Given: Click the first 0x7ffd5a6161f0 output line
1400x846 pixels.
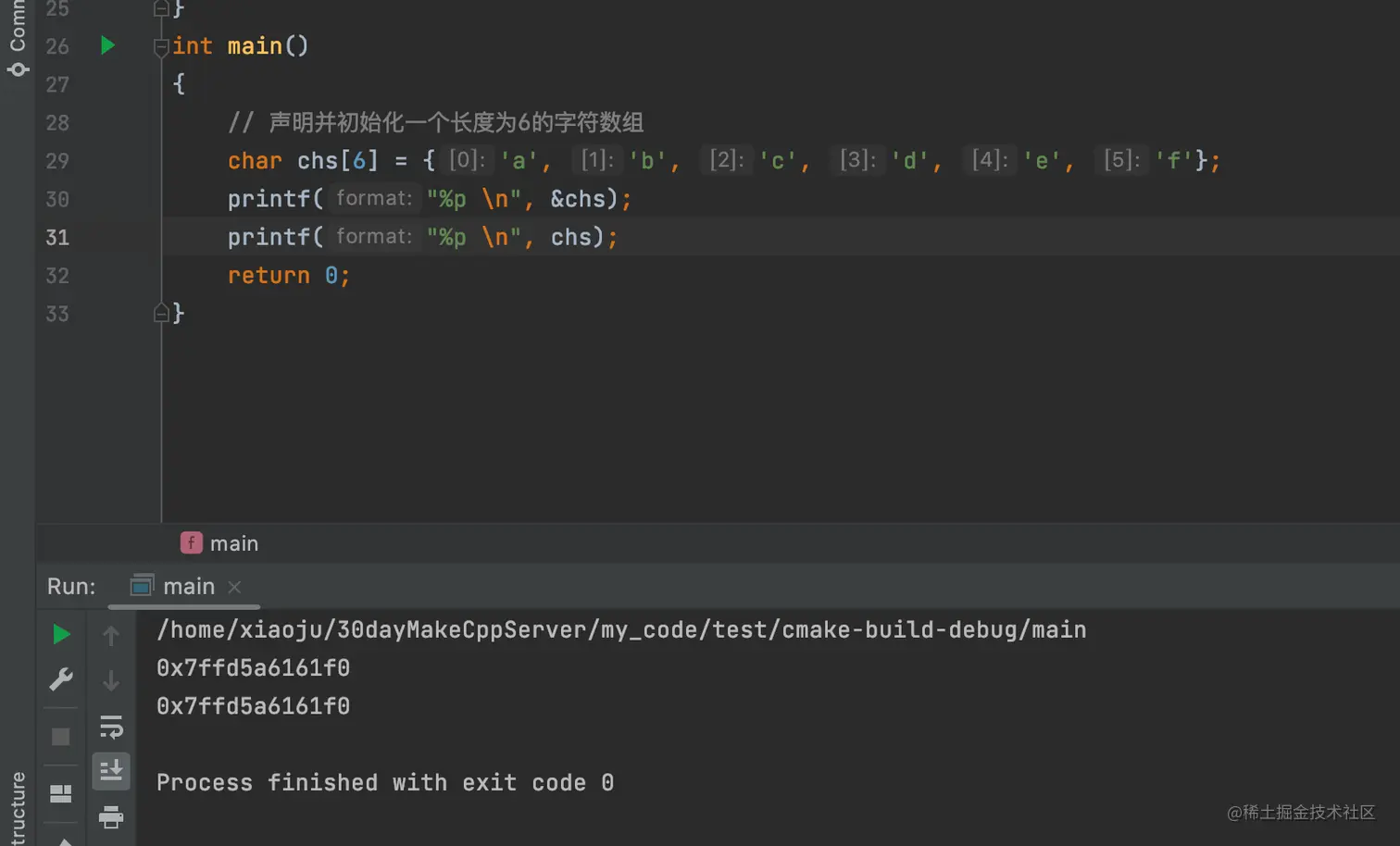Looking at the screenshot, I should pyautogui.click(x=253, y=667).
